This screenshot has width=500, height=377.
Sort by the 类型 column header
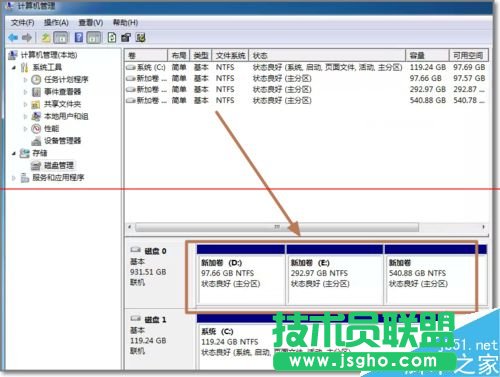(x=201, y=55)
